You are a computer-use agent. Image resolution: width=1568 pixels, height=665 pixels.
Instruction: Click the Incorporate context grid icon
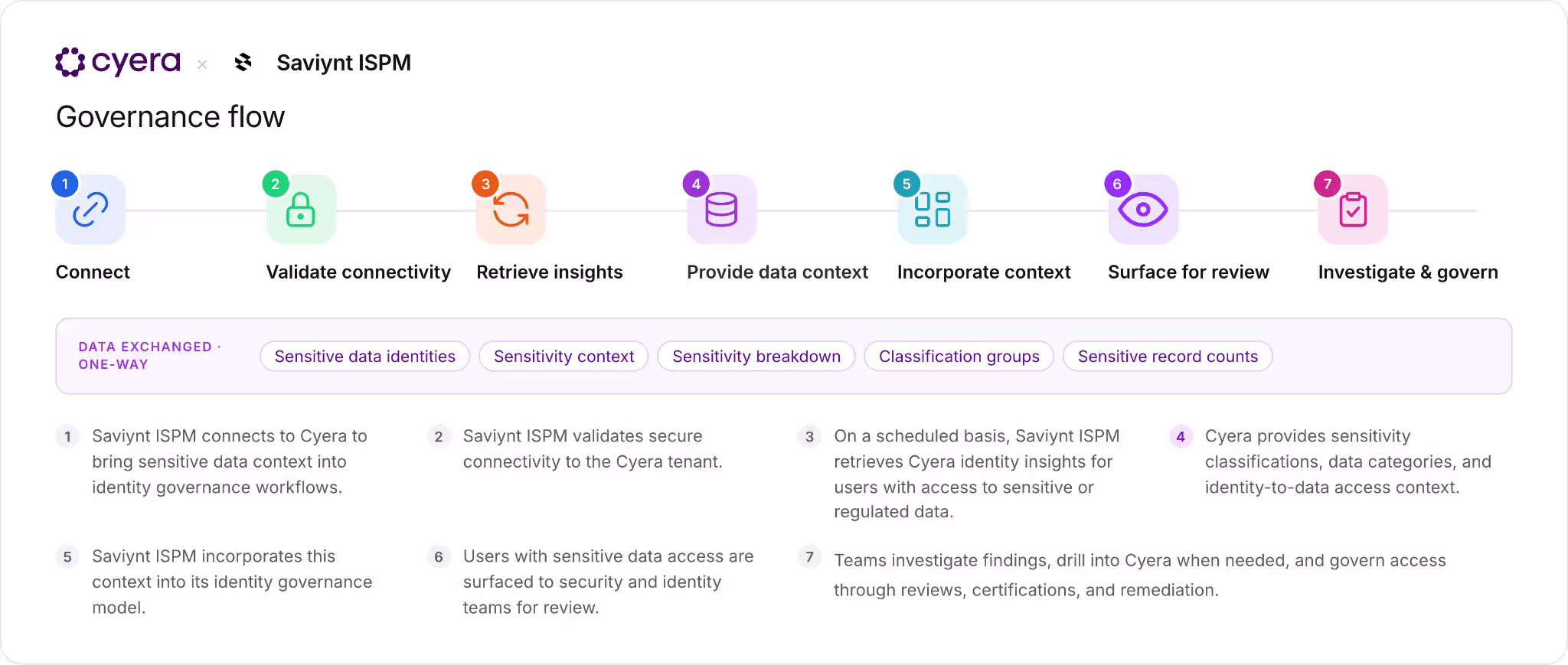click(933, 210)
